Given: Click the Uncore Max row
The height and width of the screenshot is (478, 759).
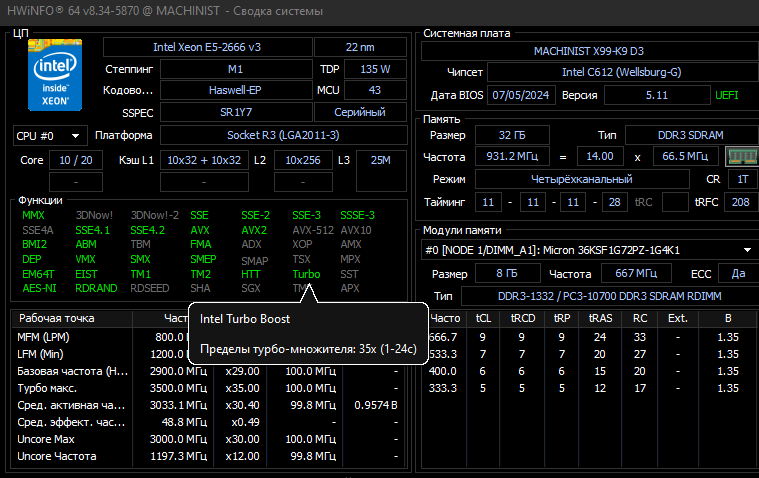Looking at the screenshot, I should tap(210, 439).
